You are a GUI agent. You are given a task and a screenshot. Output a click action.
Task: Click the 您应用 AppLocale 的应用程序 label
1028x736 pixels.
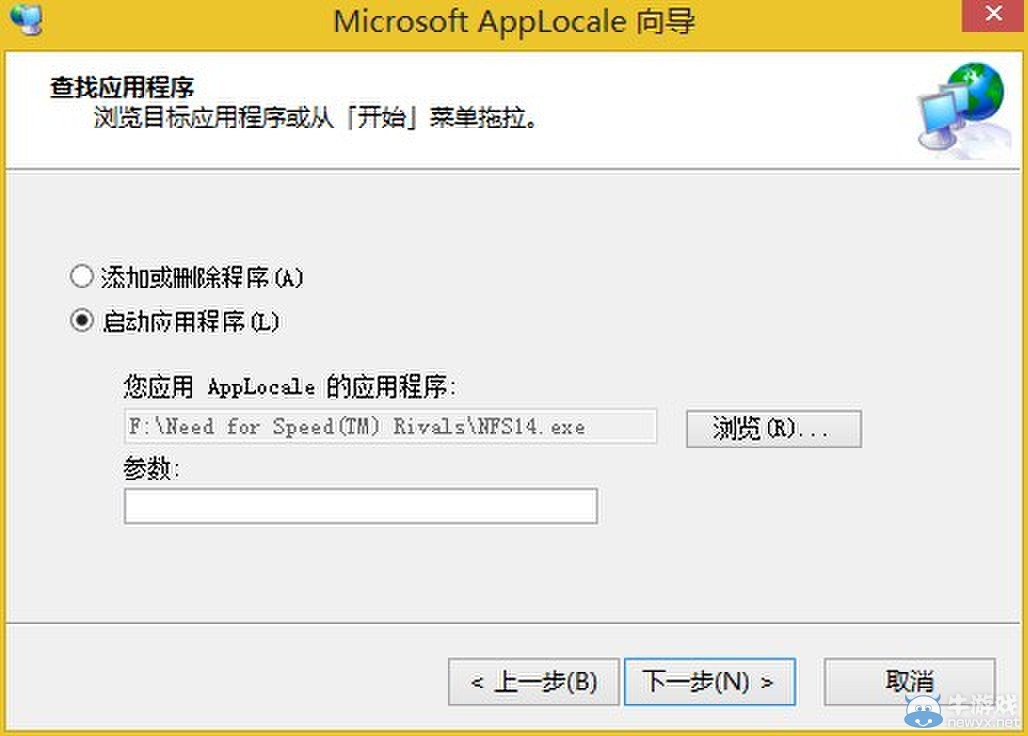coord(290,386)
